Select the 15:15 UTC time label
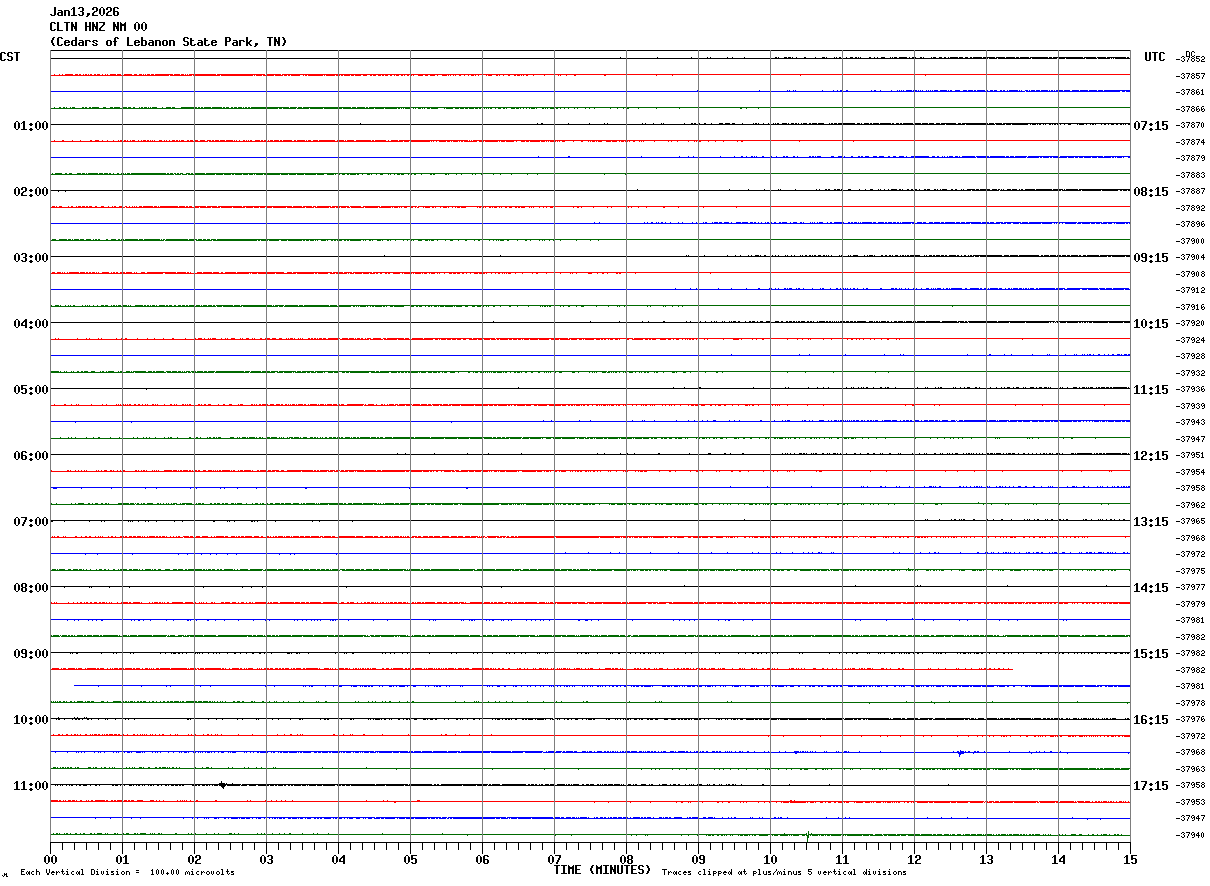Viewport: 1210px width, 886px height. 1151,654
